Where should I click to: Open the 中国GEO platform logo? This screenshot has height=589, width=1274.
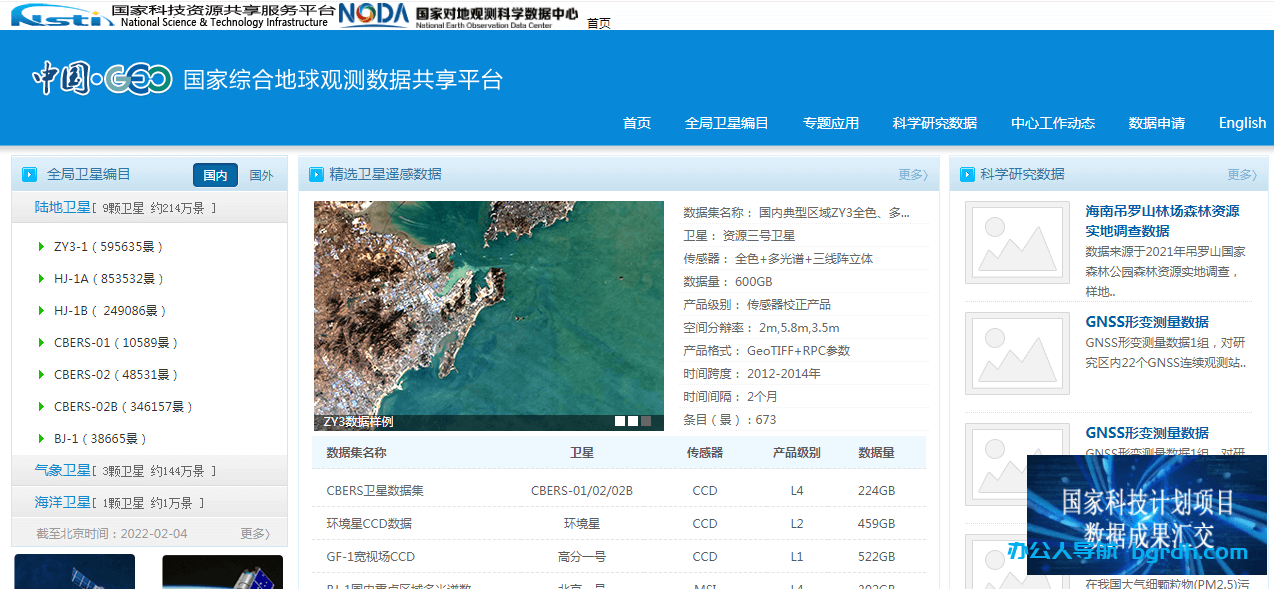[x=100, y=78]
